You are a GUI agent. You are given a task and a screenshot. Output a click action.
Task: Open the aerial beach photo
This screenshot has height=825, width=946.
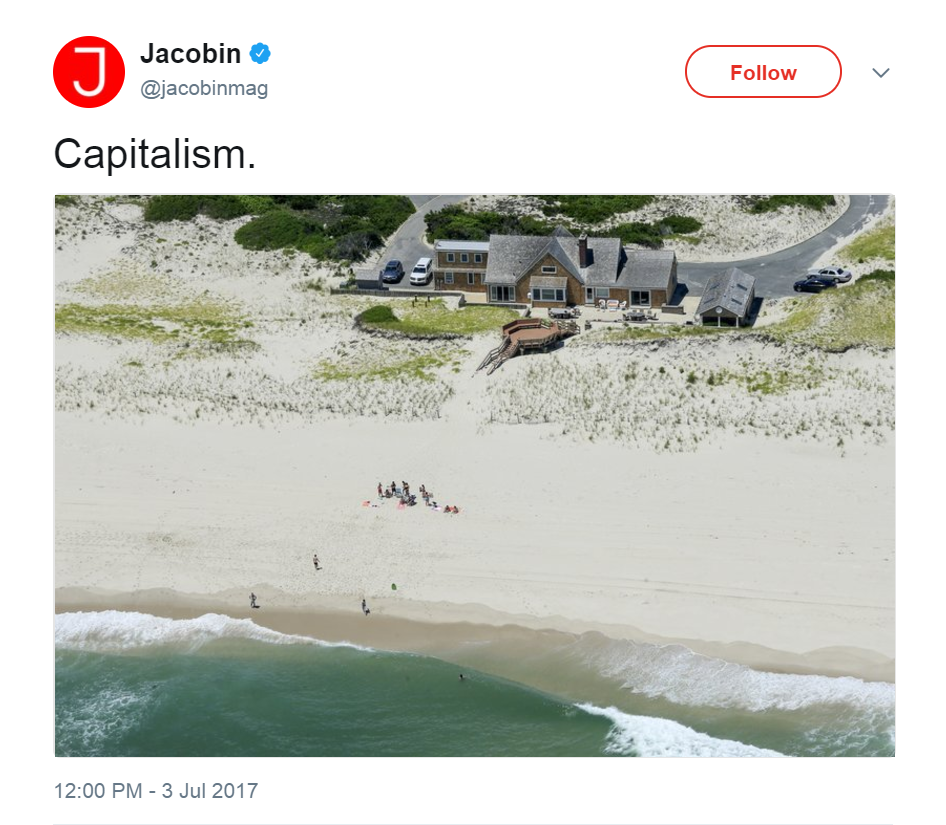point(475,476)
